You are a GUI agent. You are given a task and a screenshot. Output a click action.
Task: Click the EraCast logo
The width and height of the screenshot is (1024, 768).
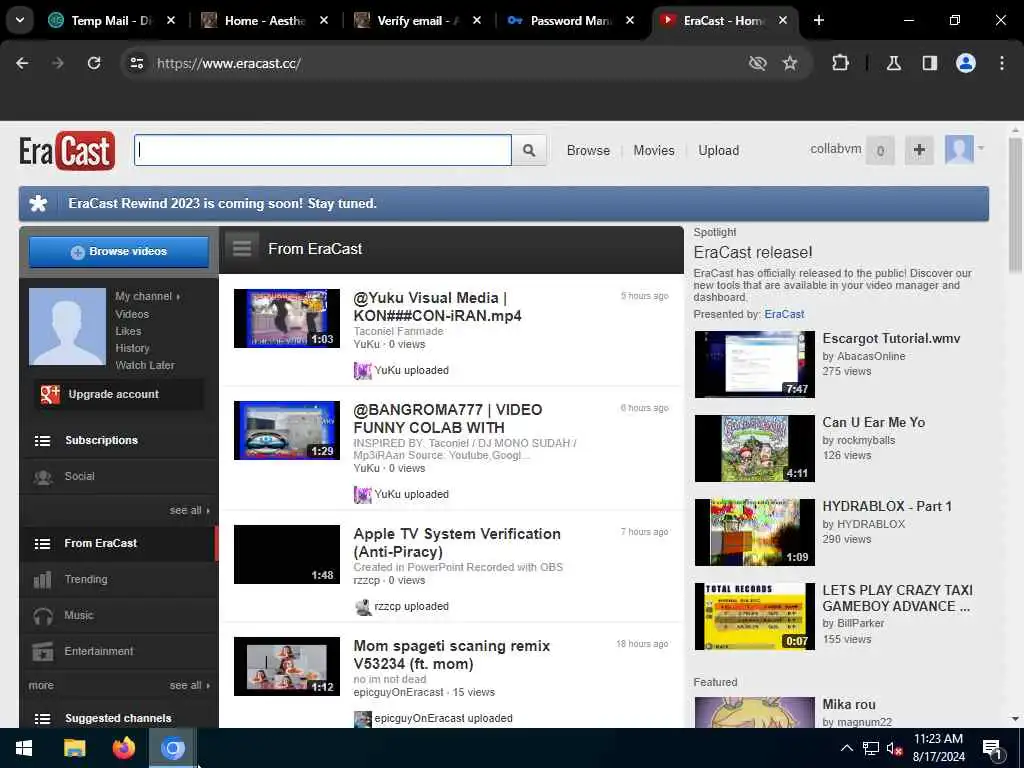click(67, 151)
